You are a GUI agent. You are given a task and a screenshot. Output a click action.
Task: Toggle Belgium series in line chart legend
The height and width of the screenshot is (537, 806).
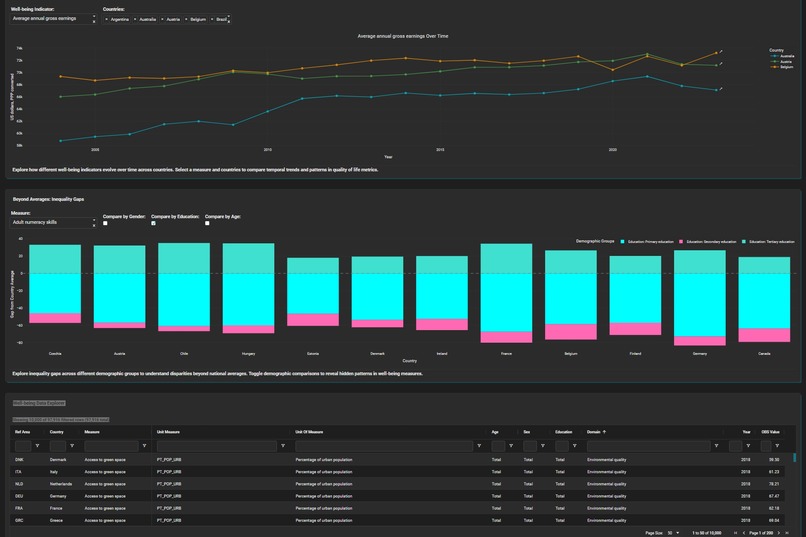click(x=782, y=67)
